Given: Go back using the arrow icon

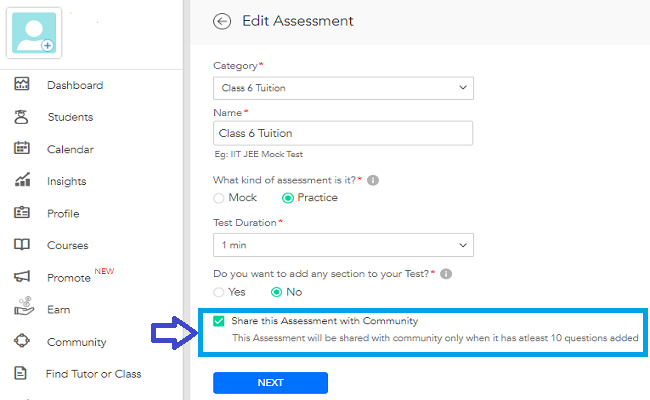Looking at the screenshot, I should (222, 21).
